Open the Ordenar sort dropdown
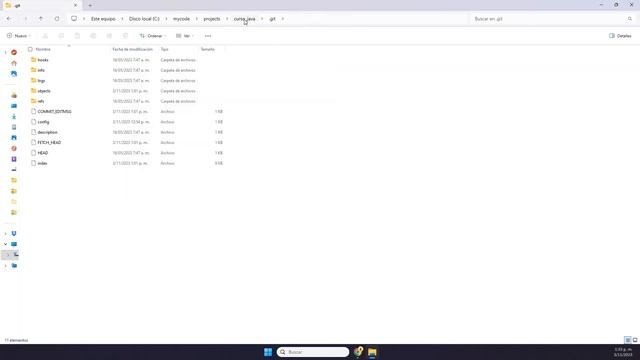Image resolution: width=640 pixels, height=360 pixels. tap(153, 36)
